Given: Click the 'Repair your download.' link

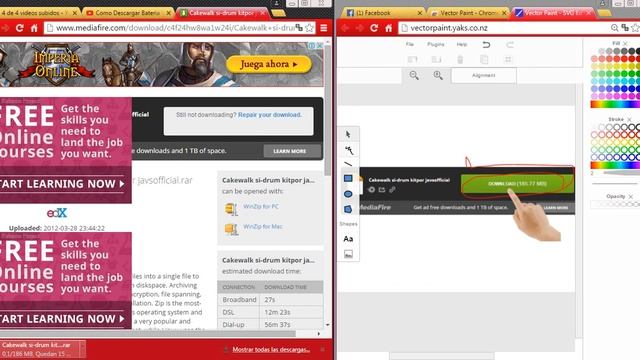Looking at the screenshot, I should tap(270, 115).
